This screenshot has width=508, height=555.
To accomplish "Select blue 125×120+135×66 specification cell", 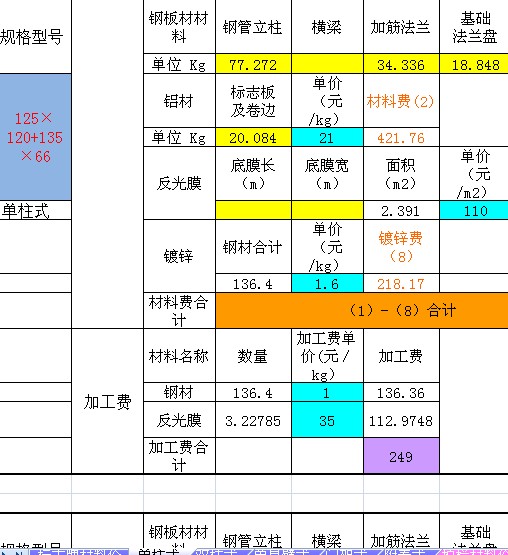I will (x=35, y=137).
